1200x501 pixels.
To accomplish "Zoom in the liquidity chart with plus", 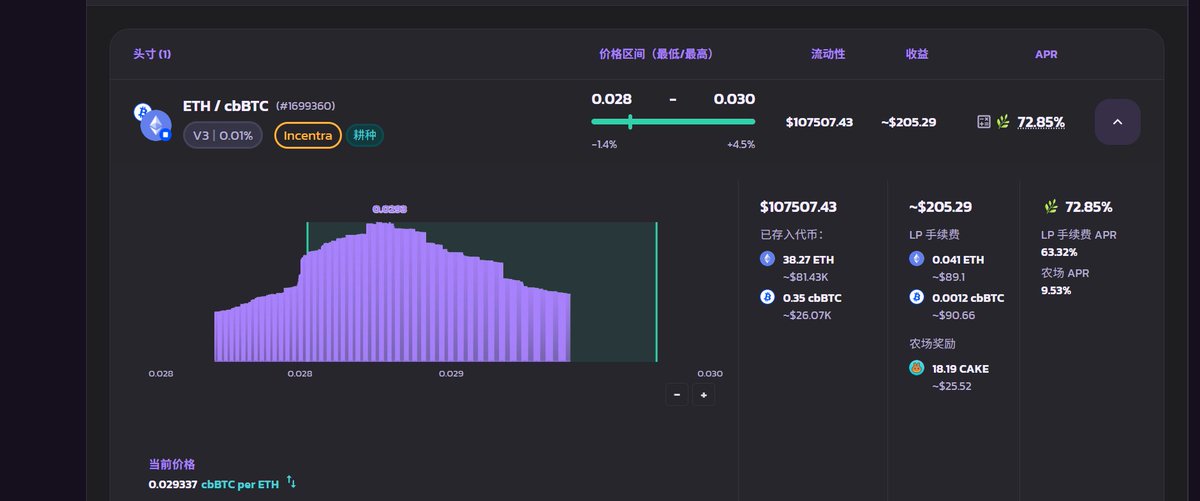I will [x=703, y=394].
